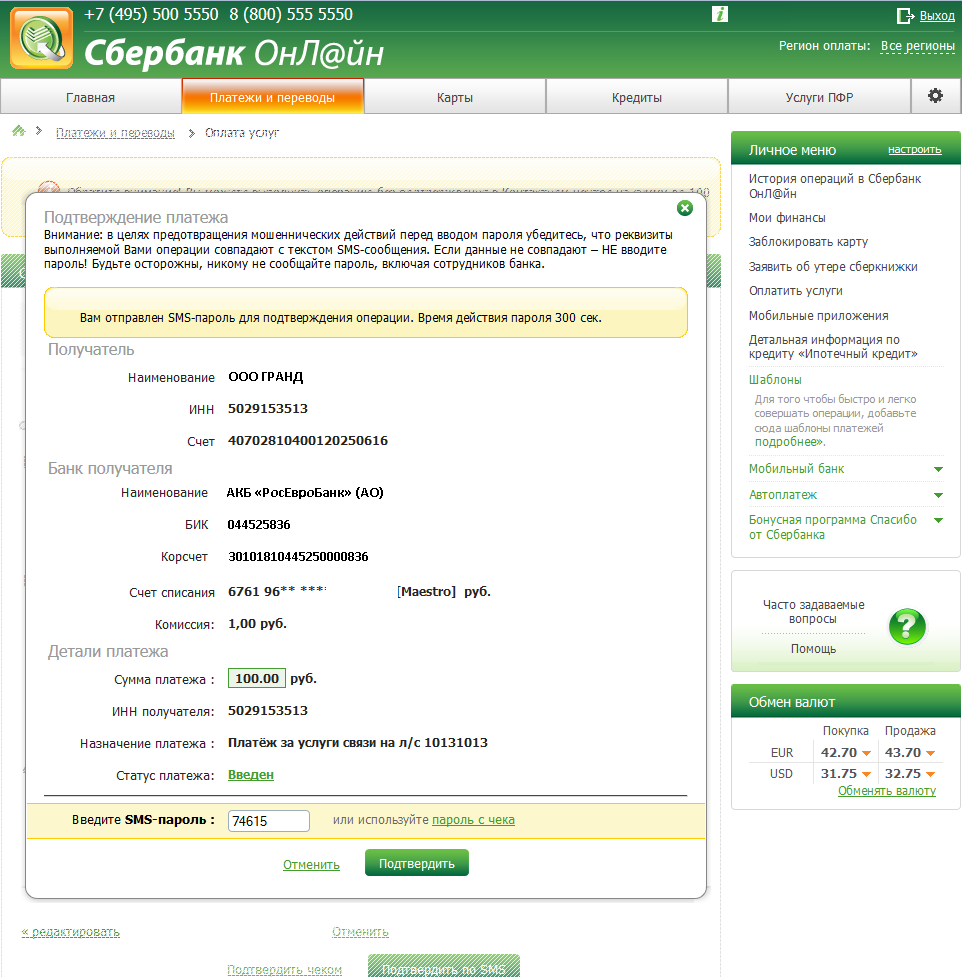Open Бонусная программа Спасибо от Сбербанка
The width and height of the screenshot is (962, 979).
pyautogui.click(x=833, y=527)
